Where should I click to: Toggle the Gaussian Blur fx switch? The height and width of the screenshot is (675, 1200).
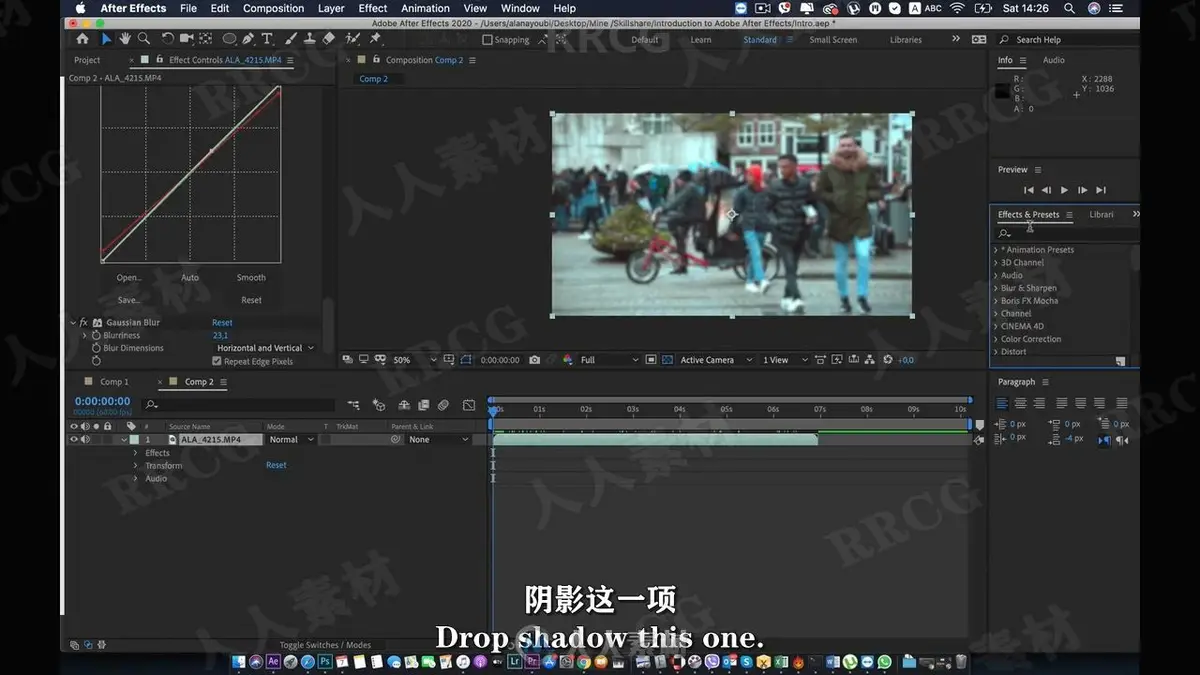point(84,323)
